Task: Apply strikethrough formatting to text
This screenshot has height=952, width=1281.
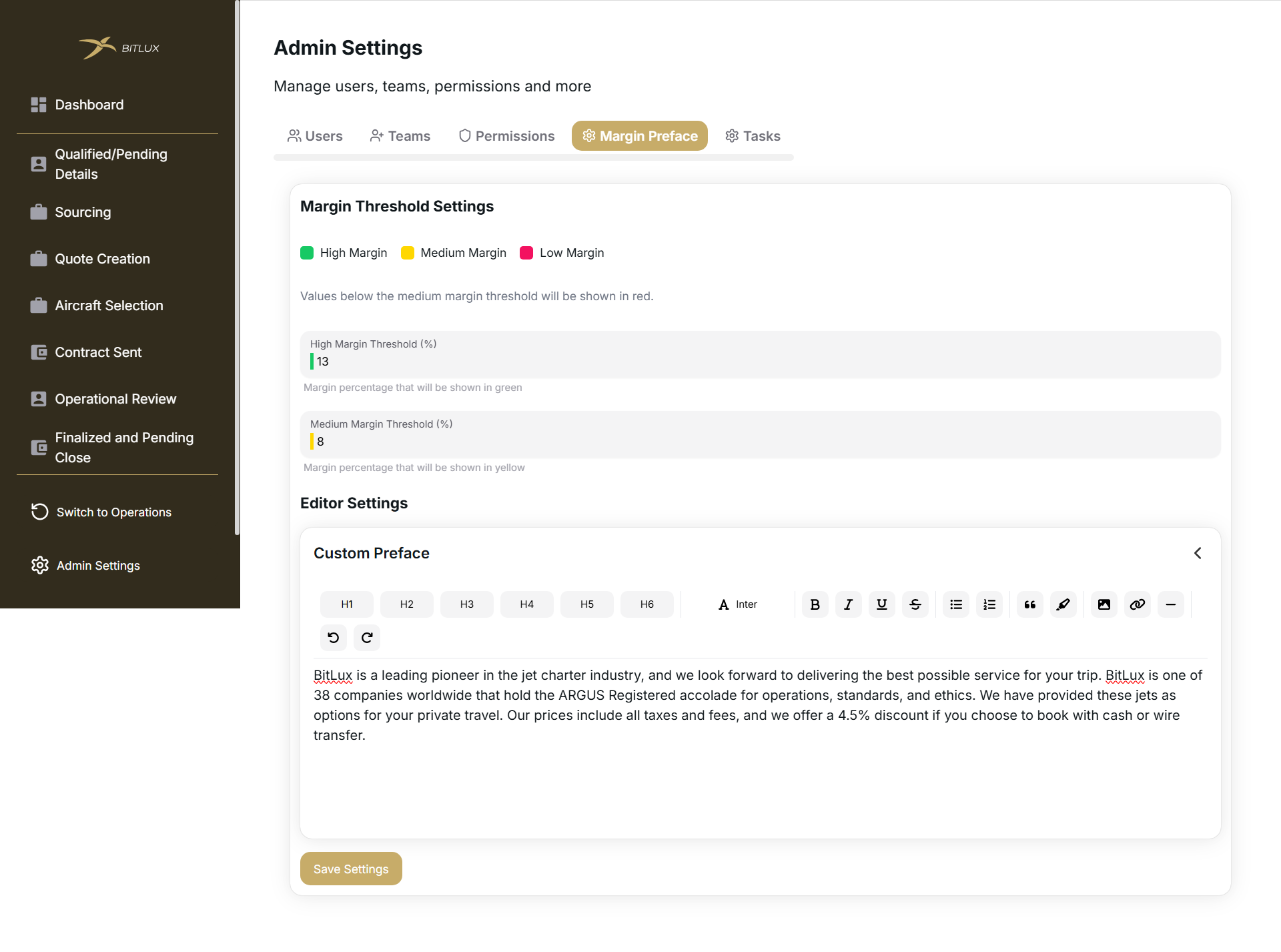Action: point(915,604)
